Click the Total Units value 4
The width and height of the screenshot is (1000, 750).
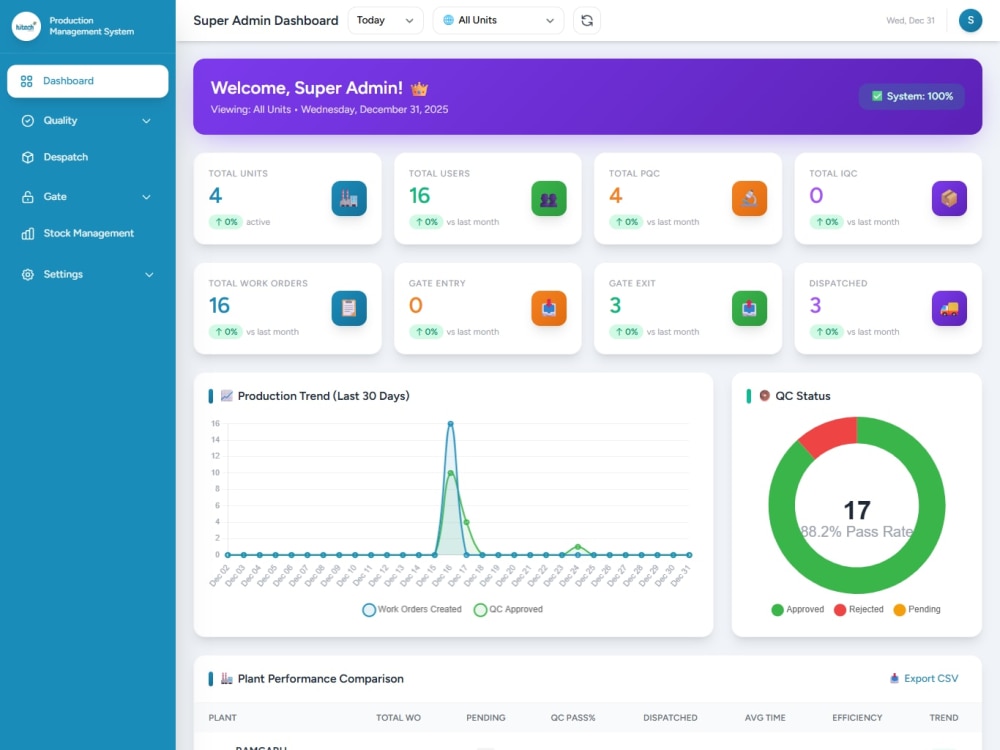216,195
